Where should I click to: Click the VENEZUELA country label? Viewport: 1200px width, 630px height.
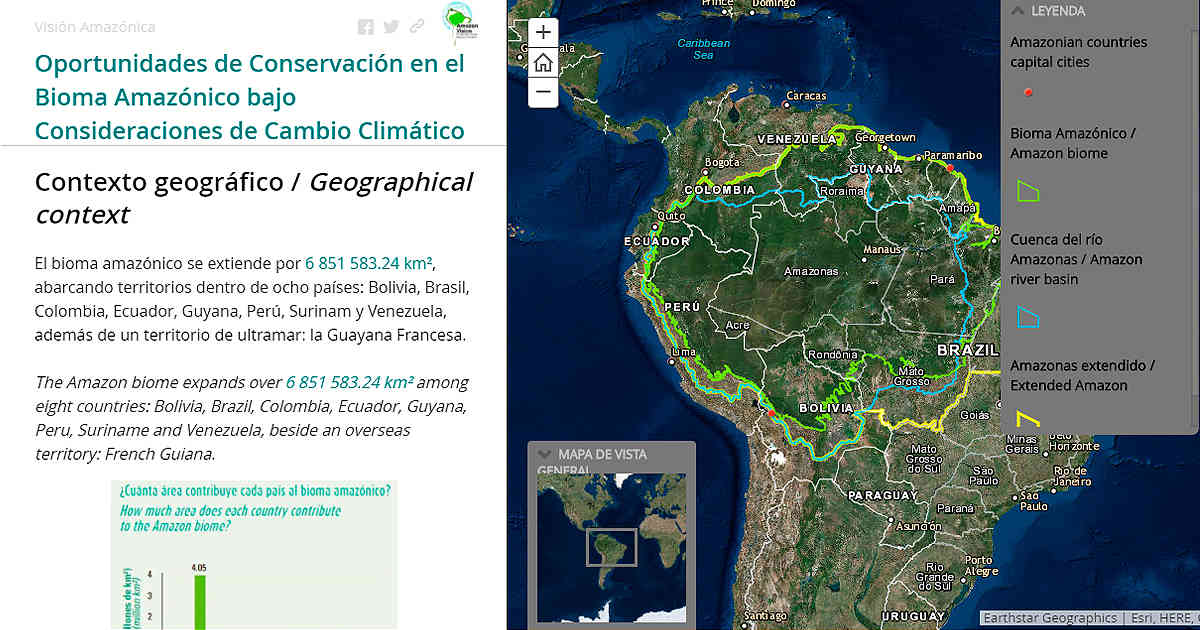click(797, 139)
